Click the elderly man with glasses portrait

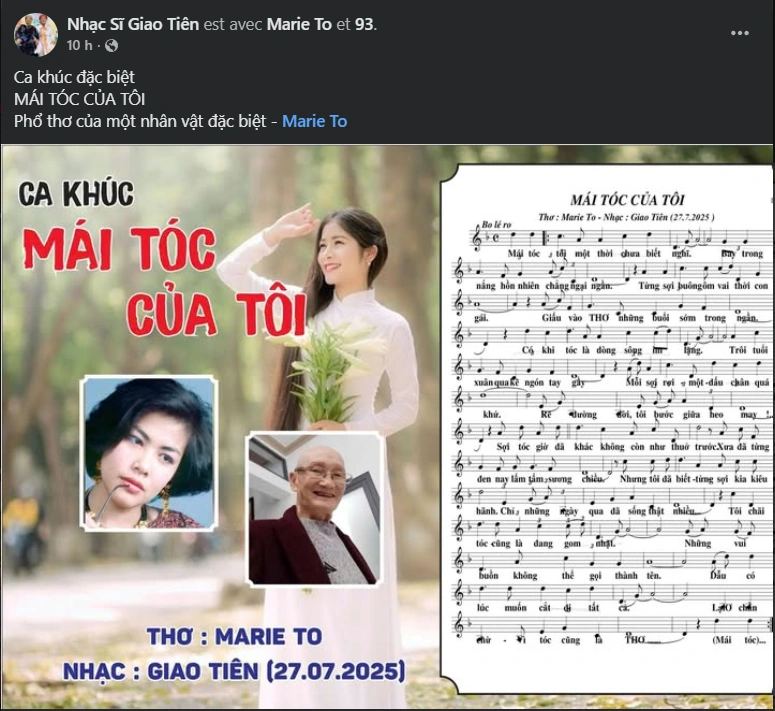tap(314, 509)
